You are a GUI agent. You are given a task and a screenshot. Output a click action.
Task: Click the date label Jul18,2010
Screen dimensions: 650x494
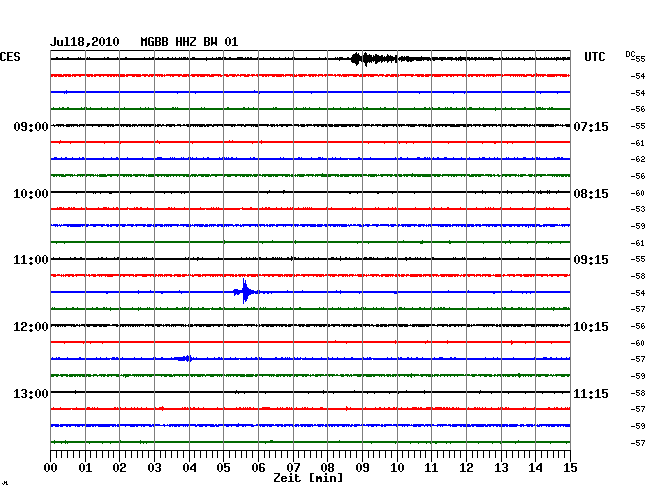tap(85, 42)
